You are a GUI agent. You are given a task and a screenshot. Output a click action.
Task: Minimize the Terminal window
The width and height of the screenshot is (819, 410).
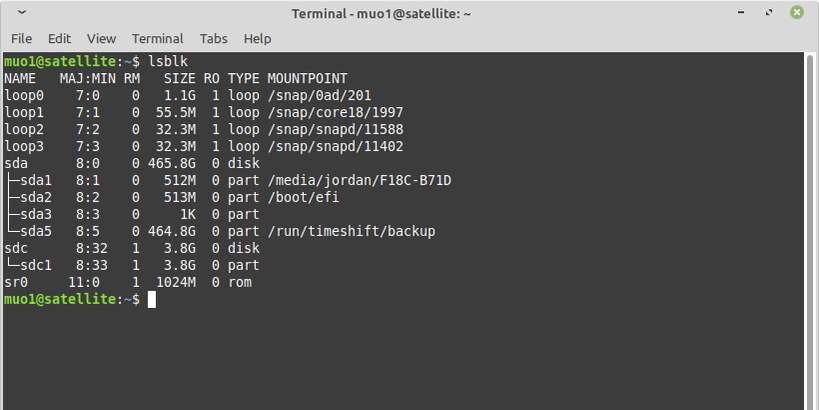746,13
